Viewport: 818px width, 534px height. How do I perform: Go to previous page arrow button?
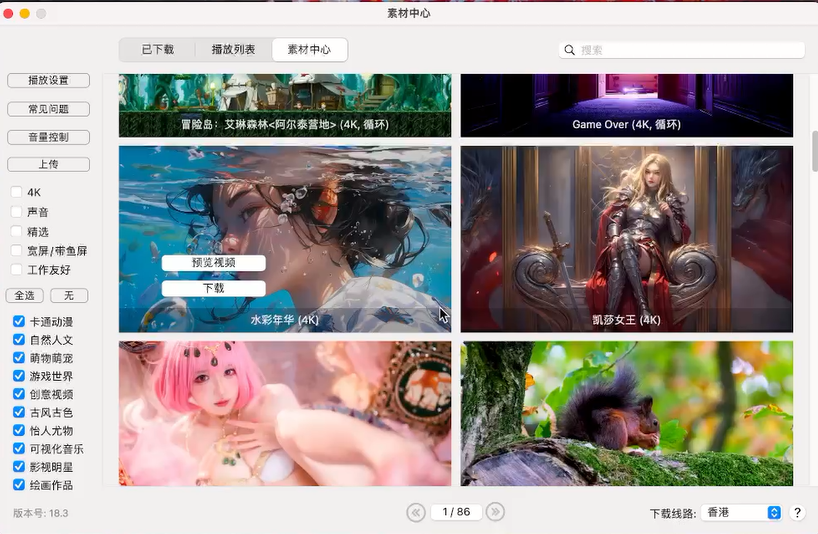pyautogui.click(x=416, y=512)
